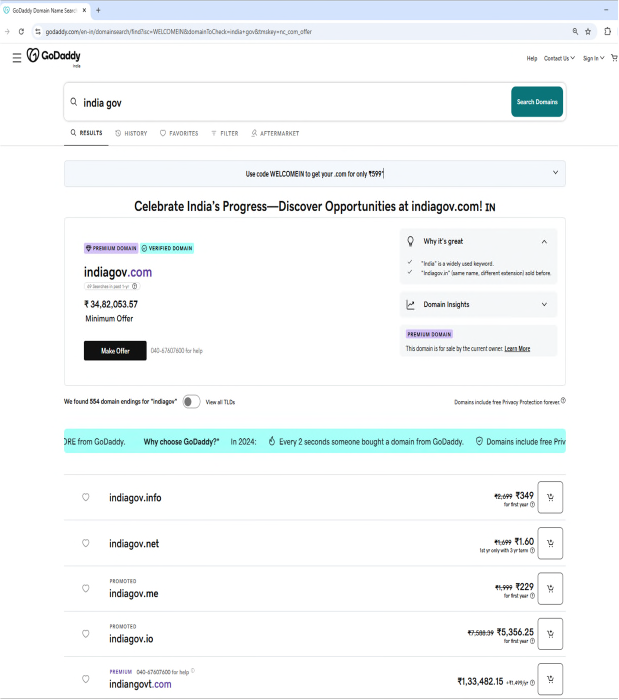Open the GoDaddy hamburger menu
Image resolution: width=619 pixels, height=700 pixels.
pyautogui.click(x=17, y=58)
